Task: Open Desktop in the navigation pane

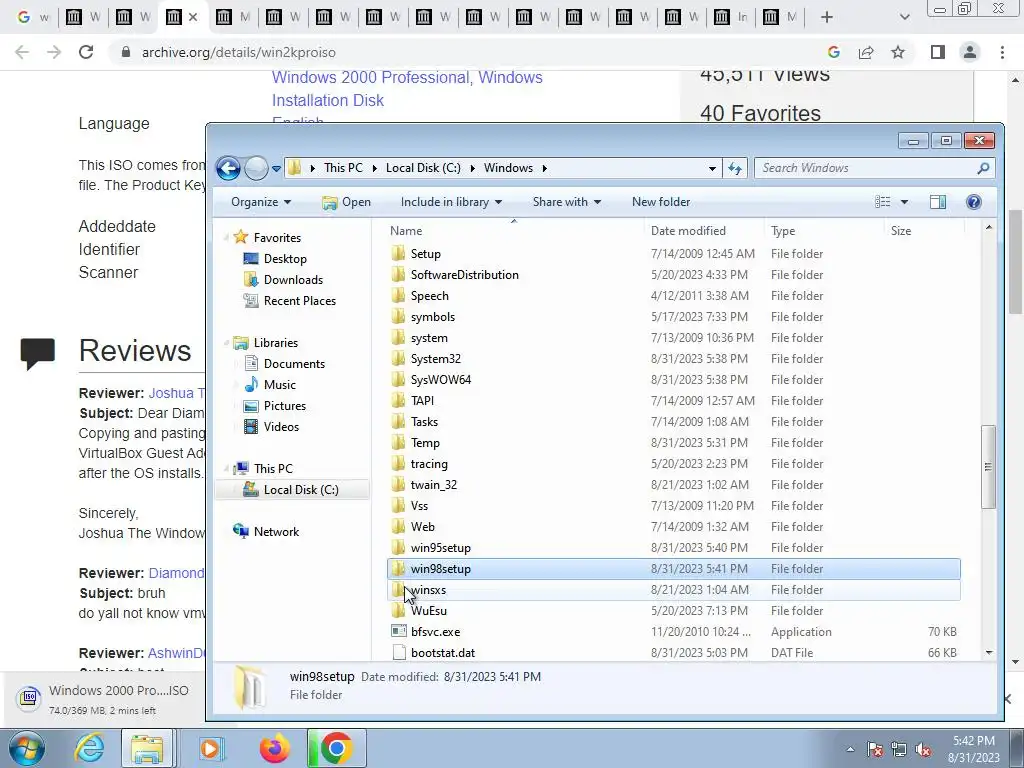Action: [x=285, y=259]
